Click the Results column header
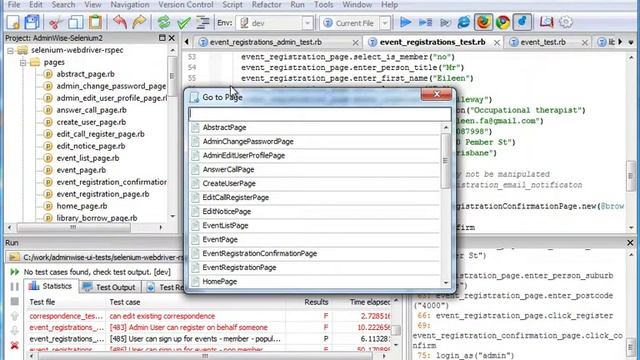The image size is (640, 360). [316, 302]
